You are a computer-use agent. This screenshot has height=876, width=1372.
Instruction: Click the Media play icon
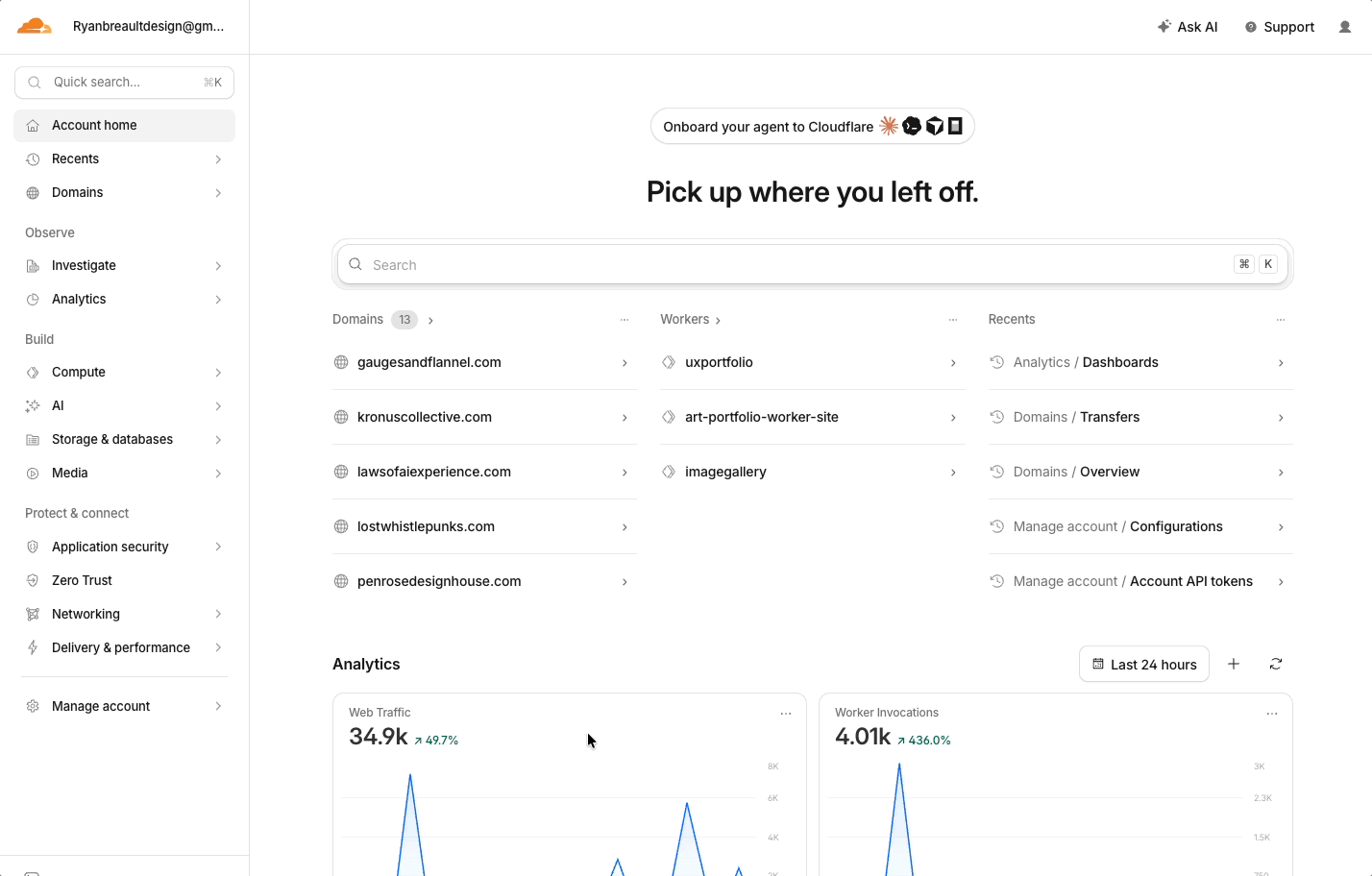pos(33,474)
